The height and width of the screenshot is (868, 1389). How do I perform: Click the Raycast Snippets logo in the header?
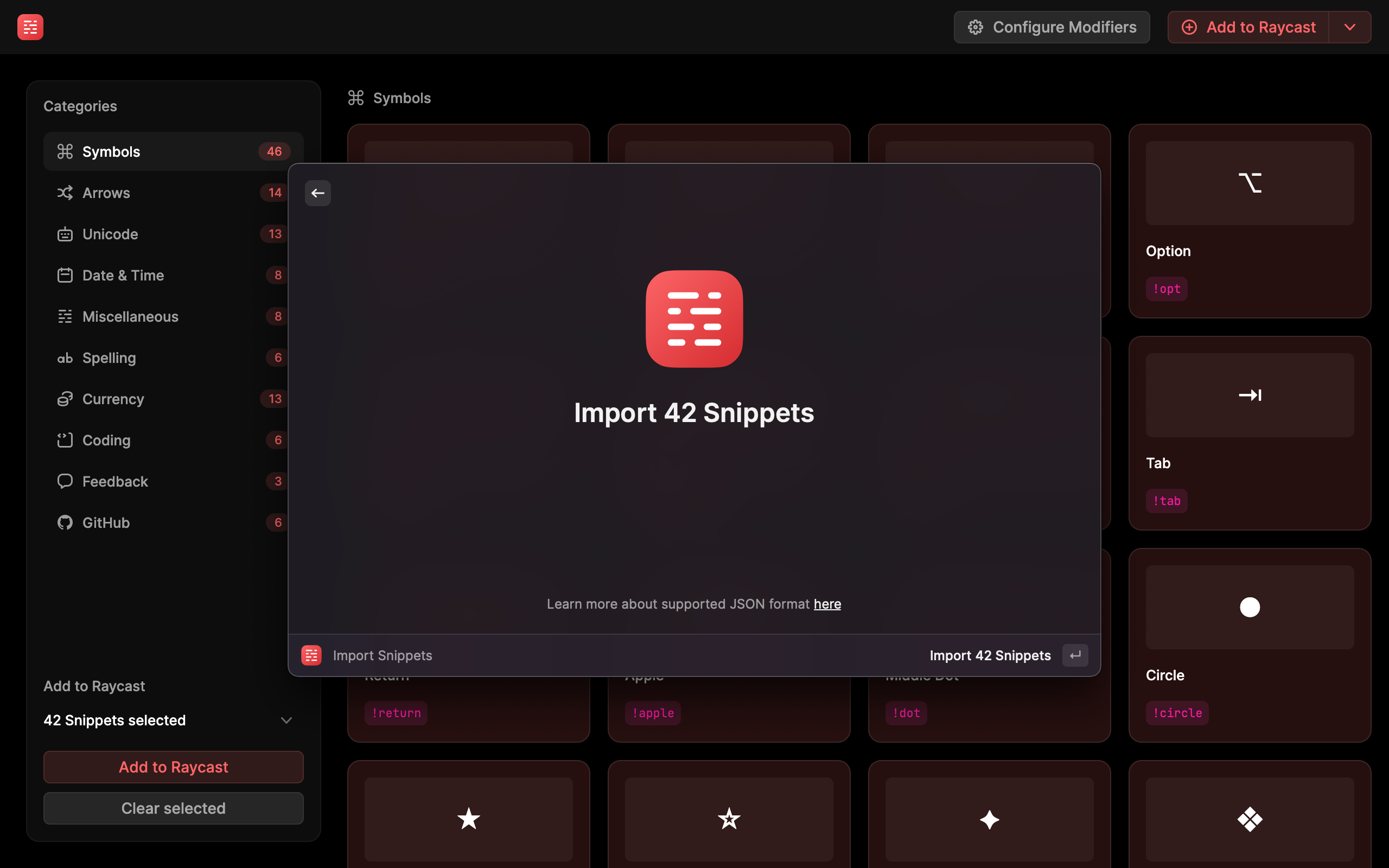[30, 27]
